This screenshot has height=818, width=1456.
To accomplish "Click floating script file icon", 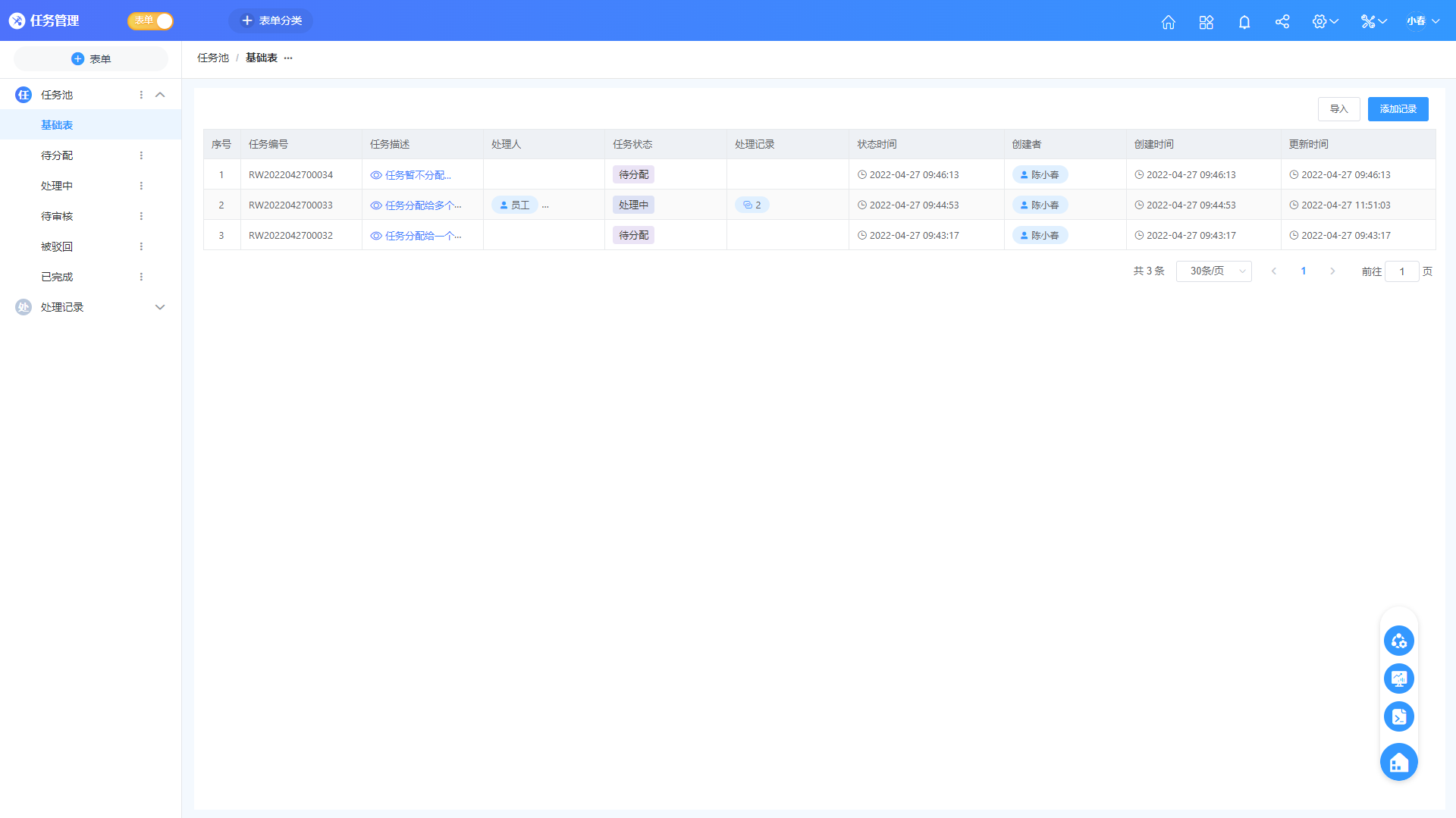I will point(1398,716).
